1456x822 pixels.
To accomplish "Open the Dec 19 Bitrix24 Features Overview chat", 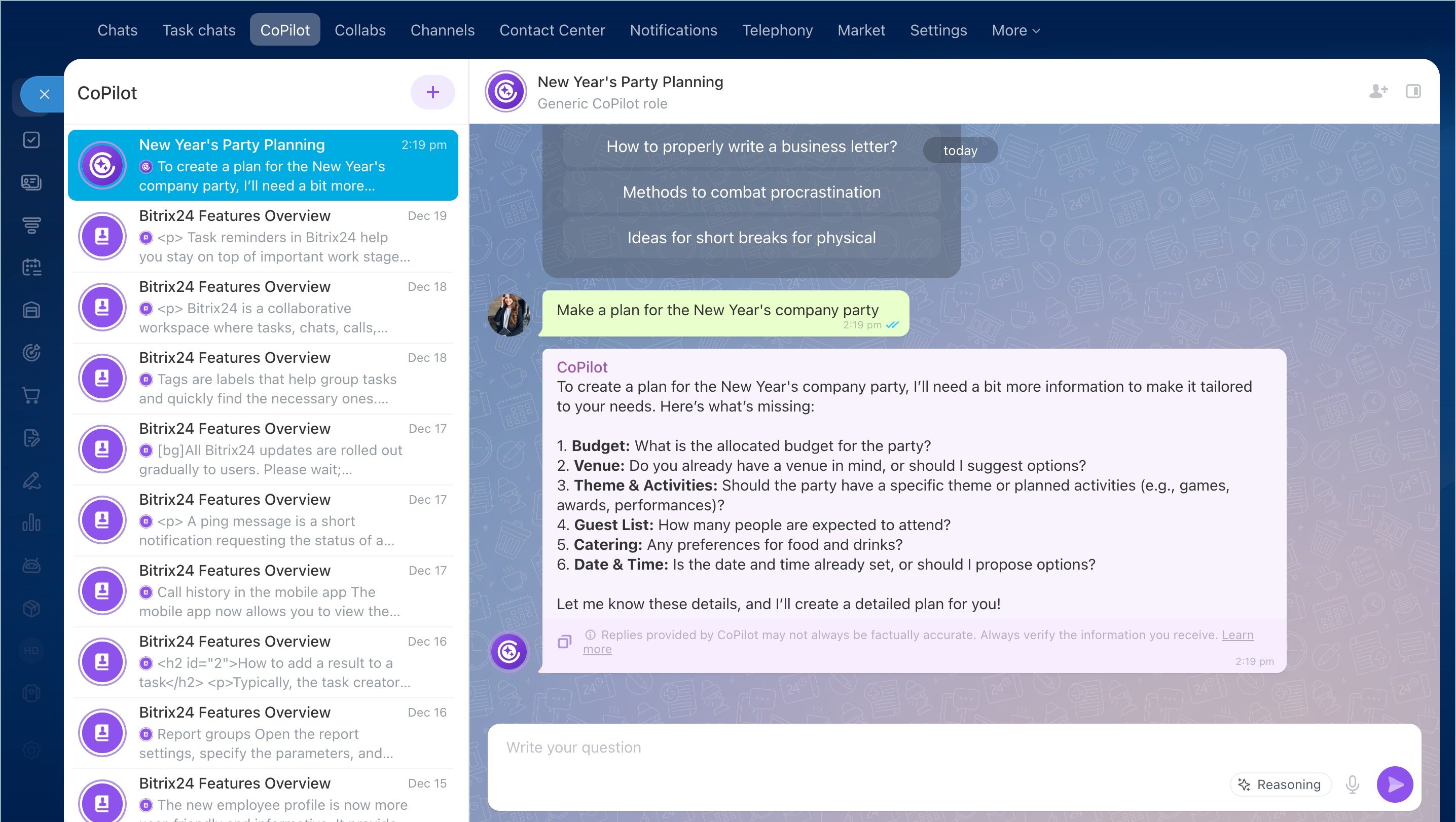I will (263, 236).
